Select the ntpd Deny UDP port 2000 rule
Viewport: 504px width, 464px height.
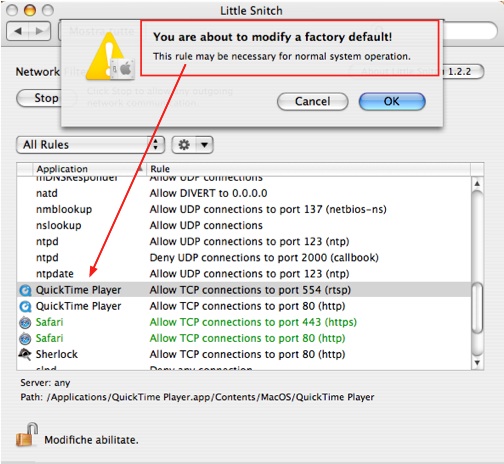tap(244, 258)
